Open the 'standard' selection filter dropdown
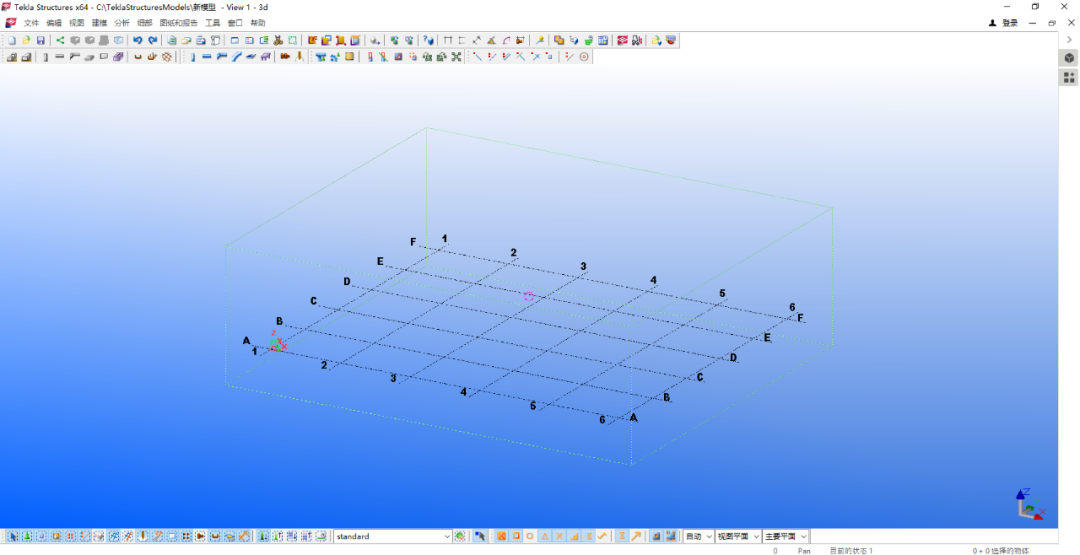Viewport: 1080px width, 555px height. pyautogui.click(x=393, y=536)
